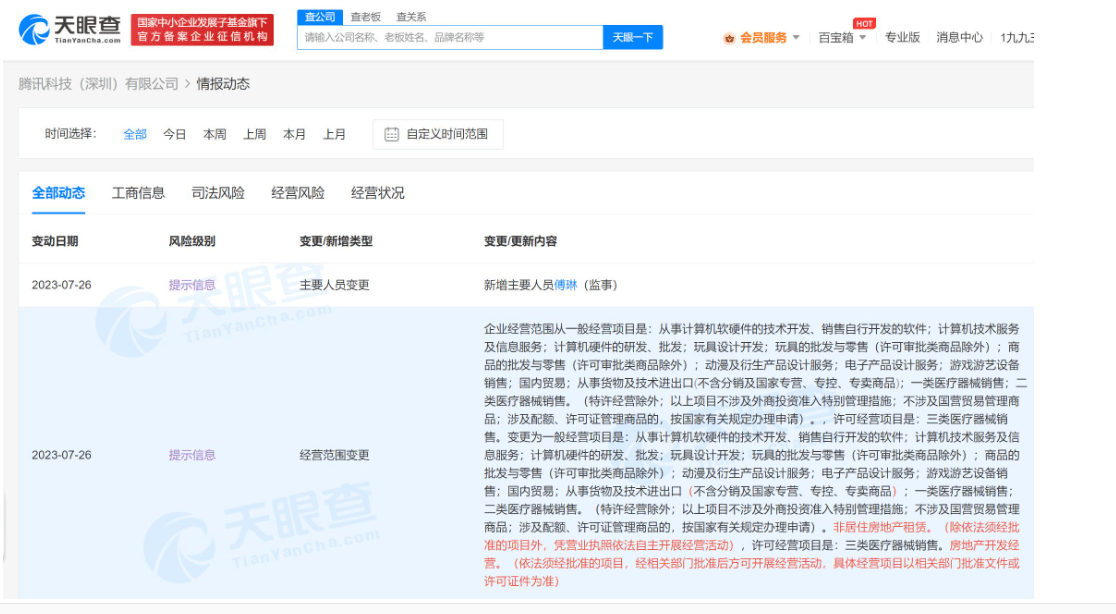Click the 情报动态 breadcrumb
Screen dimensions: 1116x614
coord(223,84)
